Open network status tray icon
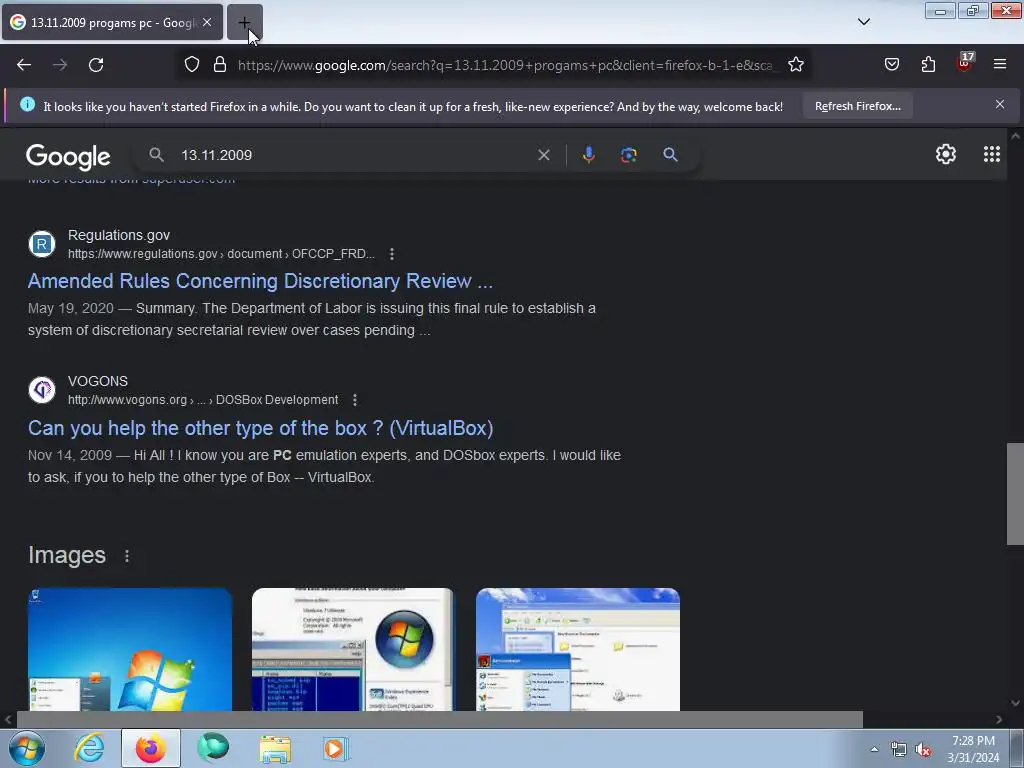Screen dimensions: 1024x768 point(899,750)
